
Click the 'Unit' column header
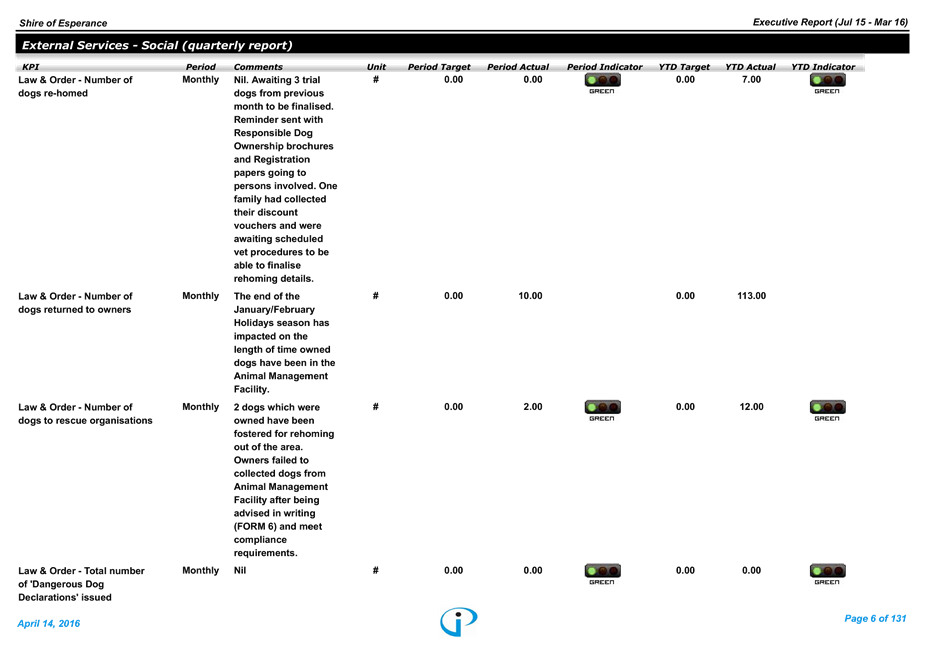coord(376,67)
